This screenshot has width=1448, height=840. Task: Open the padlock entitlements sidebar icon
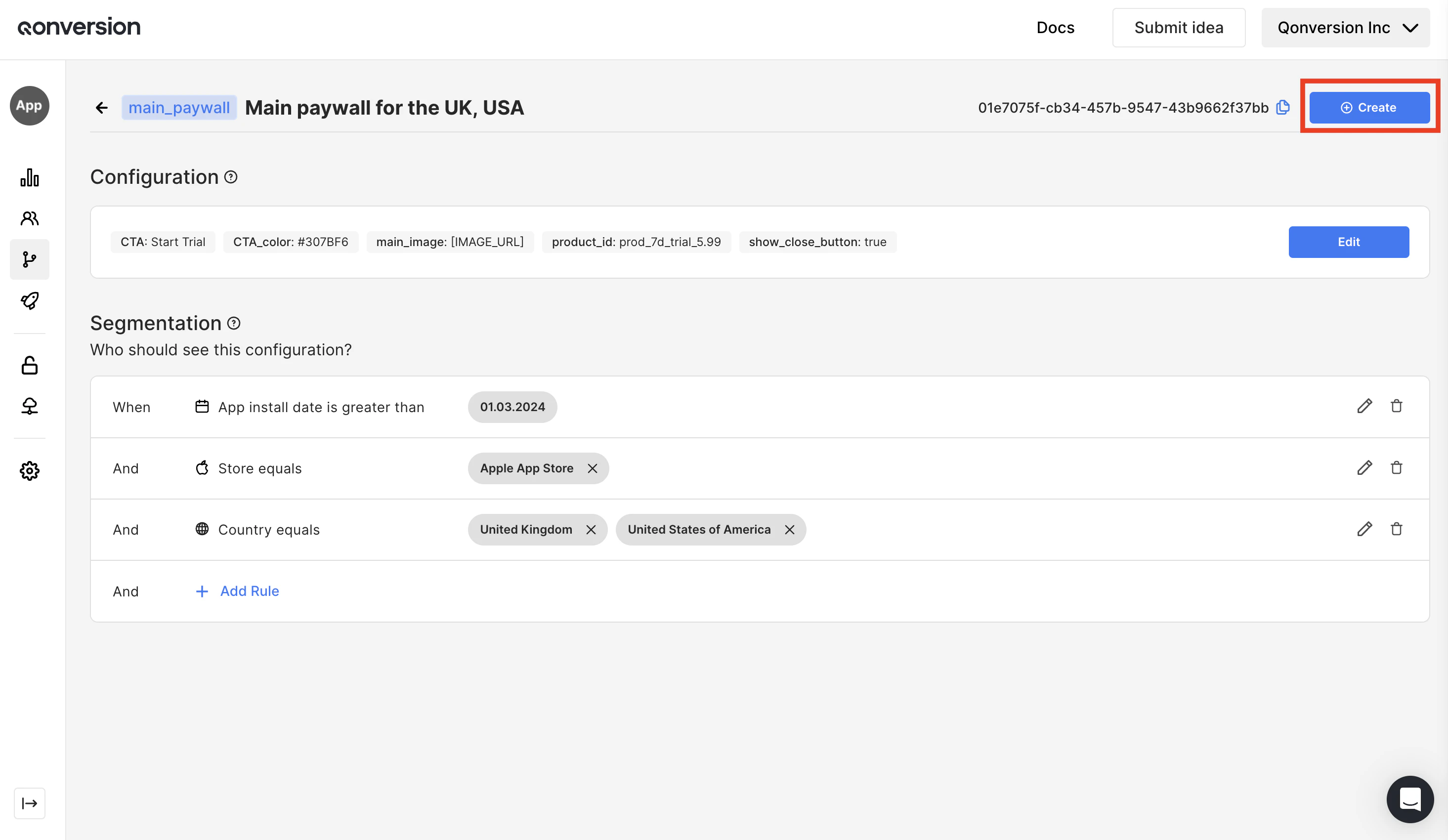click(29, 366)
